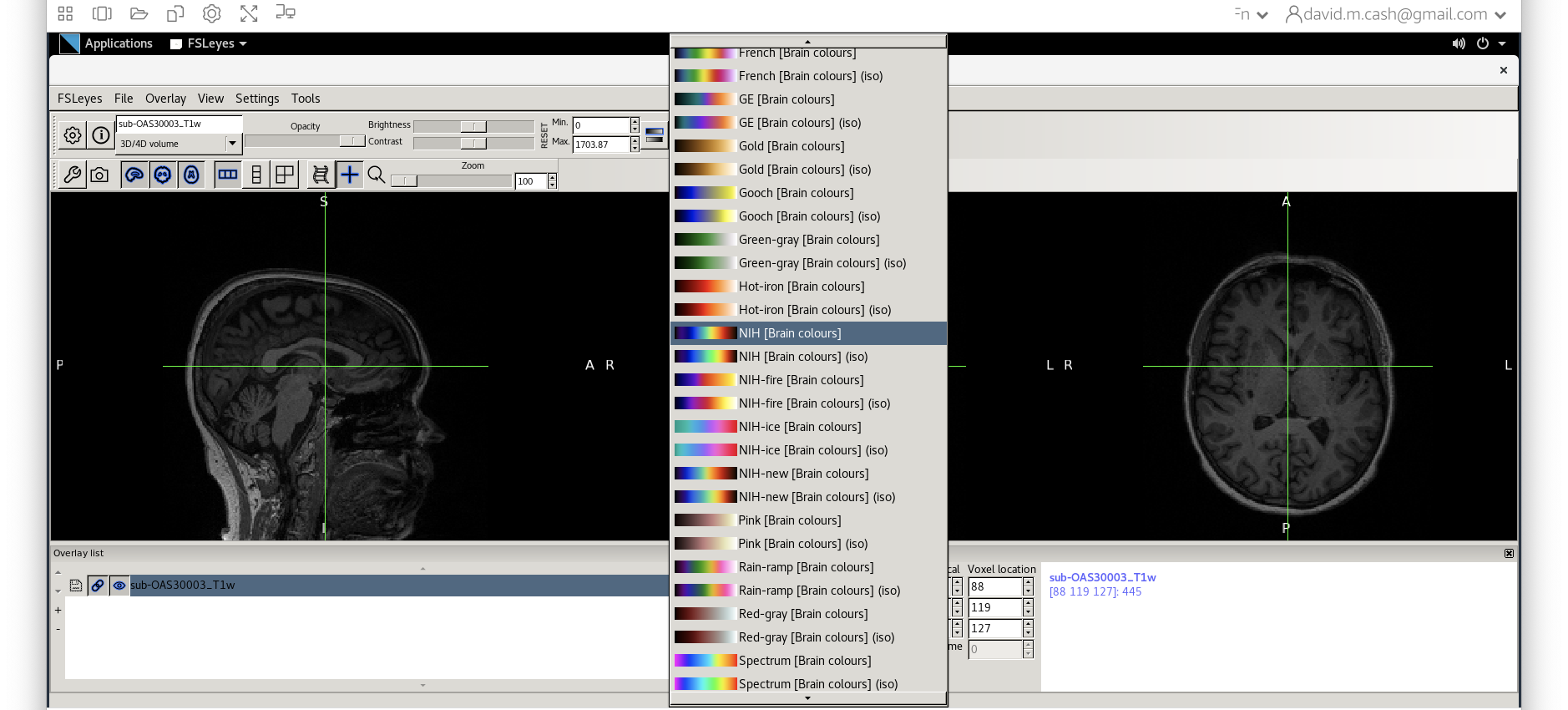Toggle the axial canvas view
Image resolution: width=1568 pixels, height=710 pixels.
(191, 175)
